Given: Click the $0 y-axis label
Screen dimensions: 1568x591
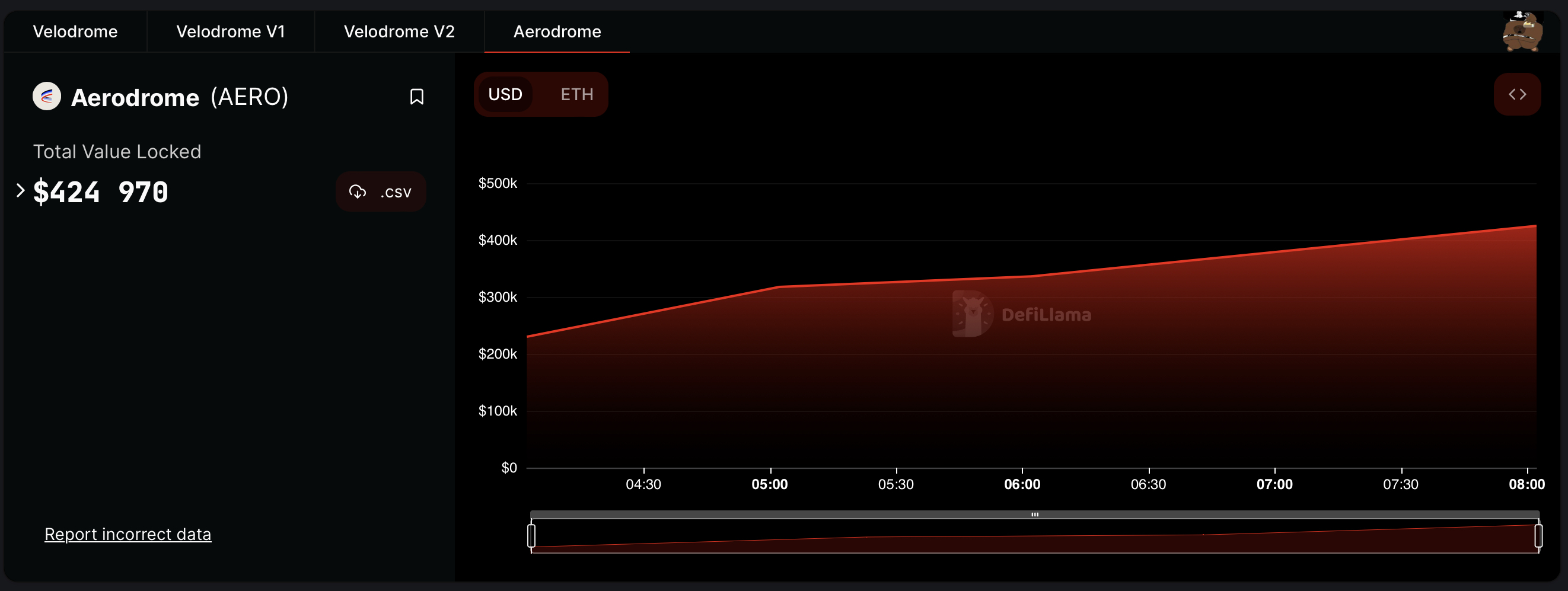Looking at the screenshot, I should (509, 468).
